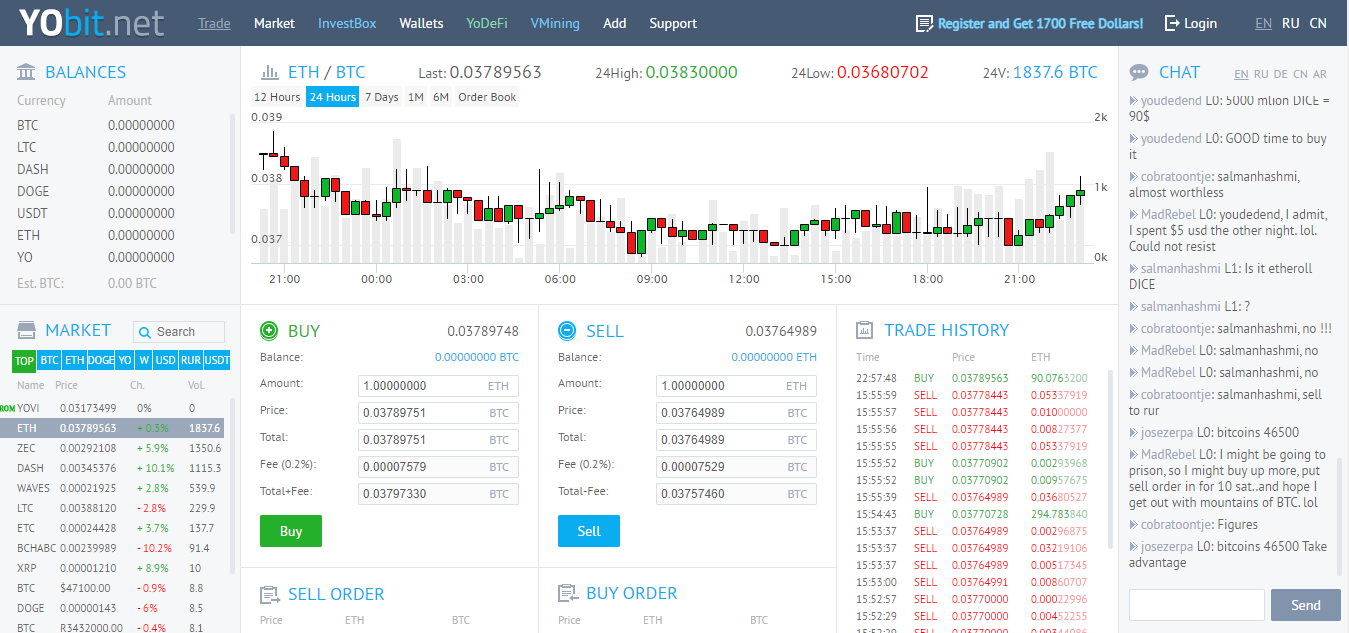Open the InvestBox menu item

pos(347,23)
